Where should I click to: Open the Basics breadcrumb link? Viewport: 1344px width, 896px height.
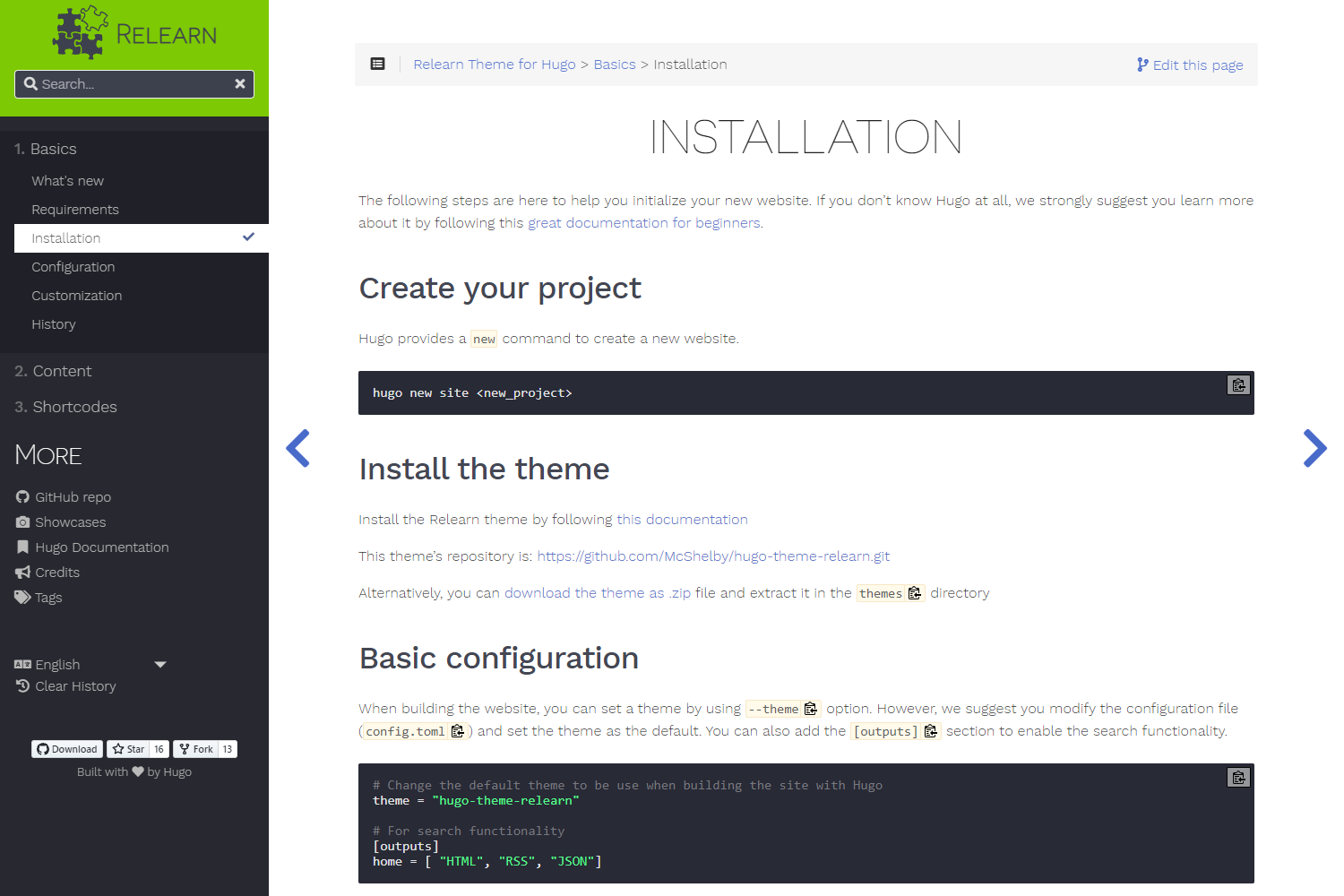click(x=615, y=65)
